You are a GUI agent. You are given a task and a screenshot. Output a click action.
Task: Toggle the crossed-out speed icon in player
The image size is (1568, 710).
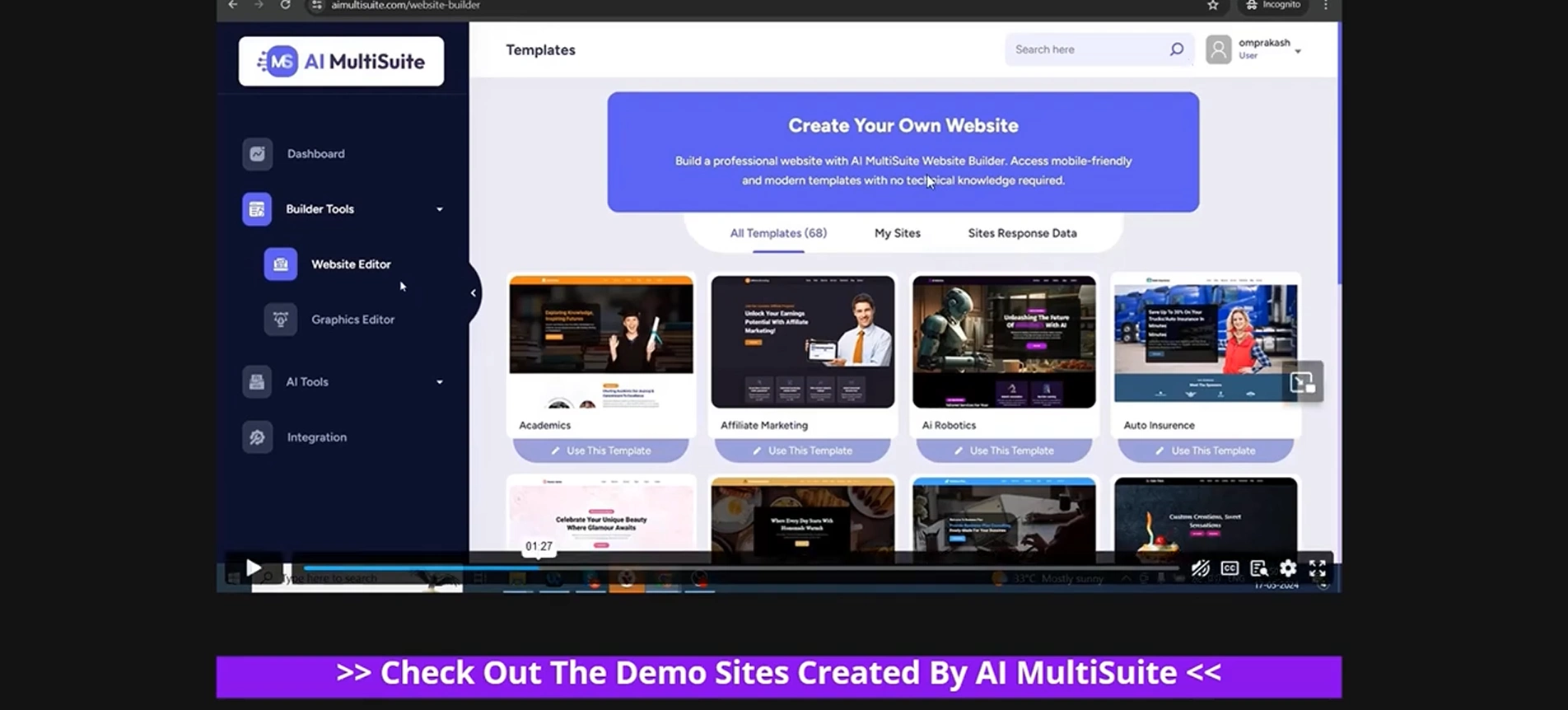coord(1201,568)
